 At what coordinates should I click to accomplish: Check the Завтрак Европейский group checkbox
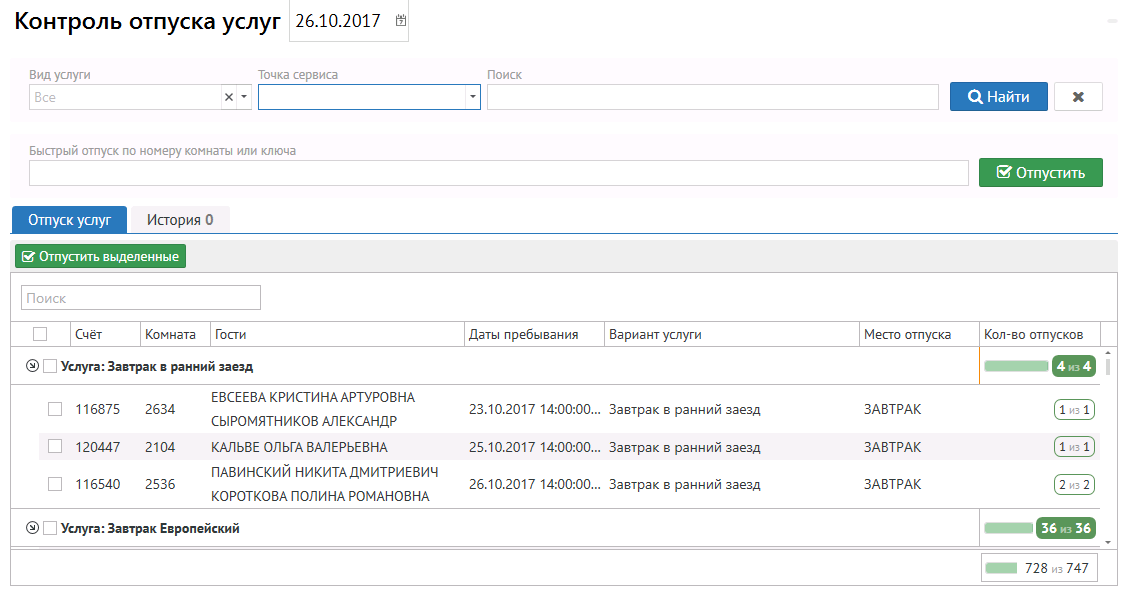(x=50, y=528)
